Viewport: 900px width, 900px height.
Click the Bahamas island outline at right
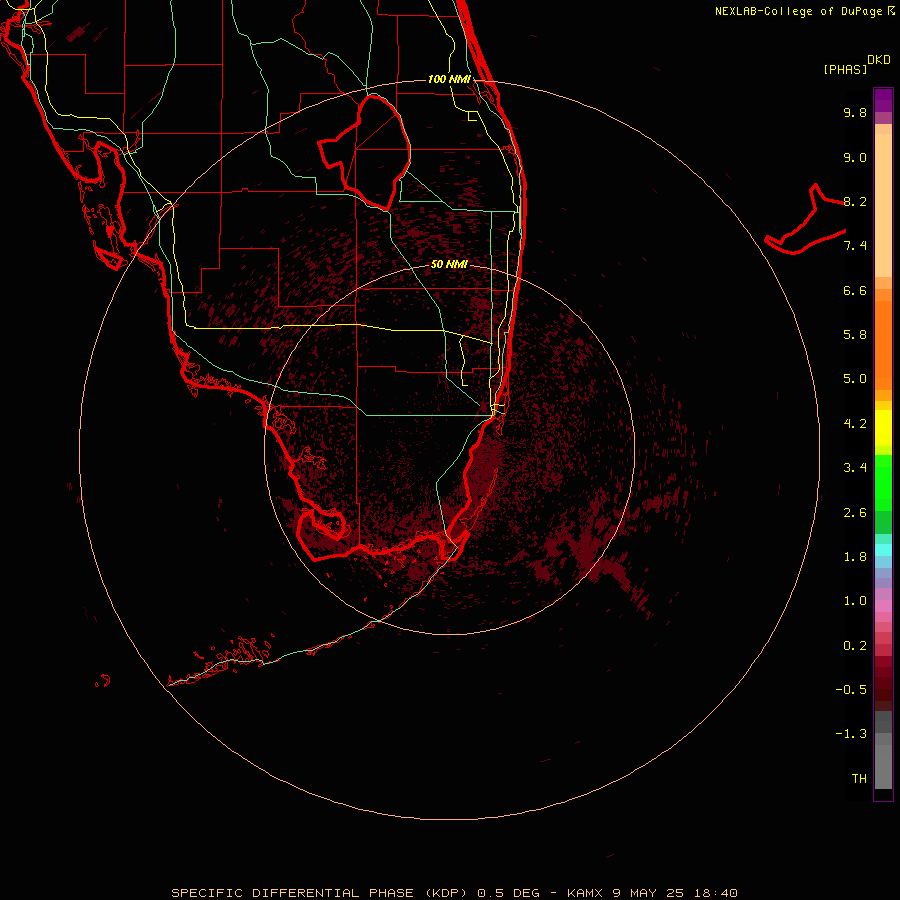click(805, 220)
